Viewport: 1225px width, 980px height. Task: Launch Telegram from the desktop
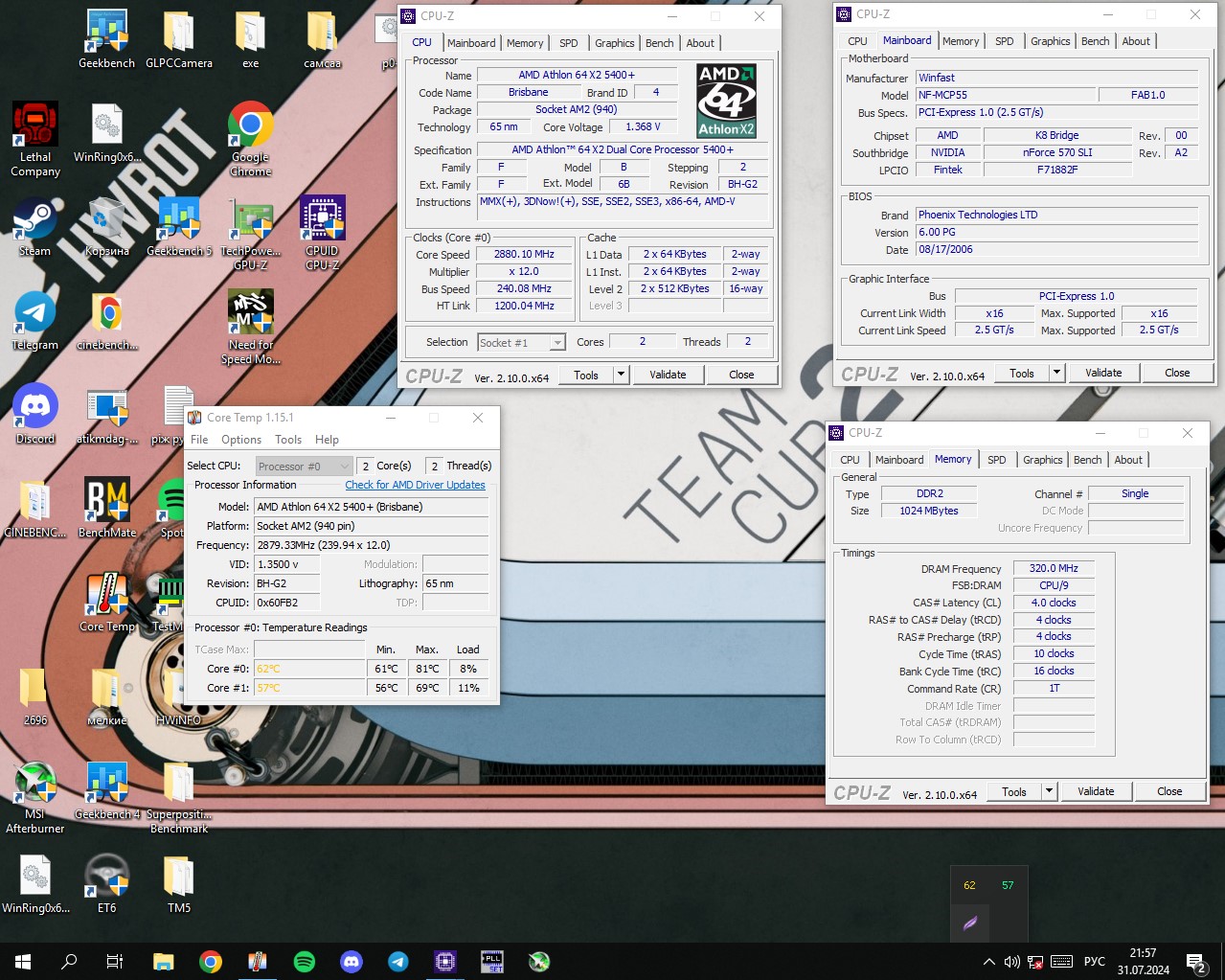click(x=35, y=320)
